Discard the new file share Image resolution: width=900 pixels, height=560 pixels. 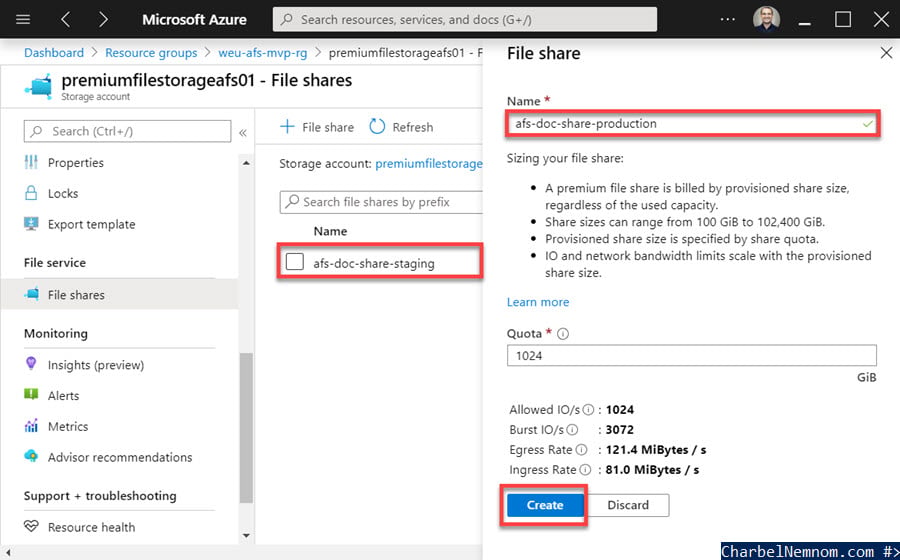pos(628,505)
